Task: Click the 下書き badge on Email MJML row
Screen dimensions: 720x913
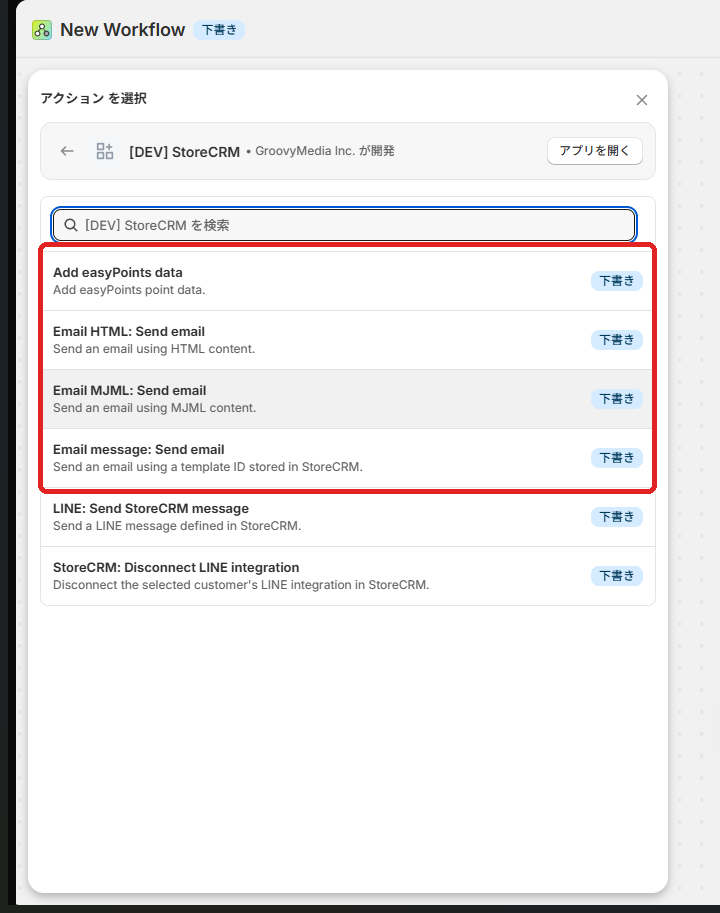Action: 617,399
